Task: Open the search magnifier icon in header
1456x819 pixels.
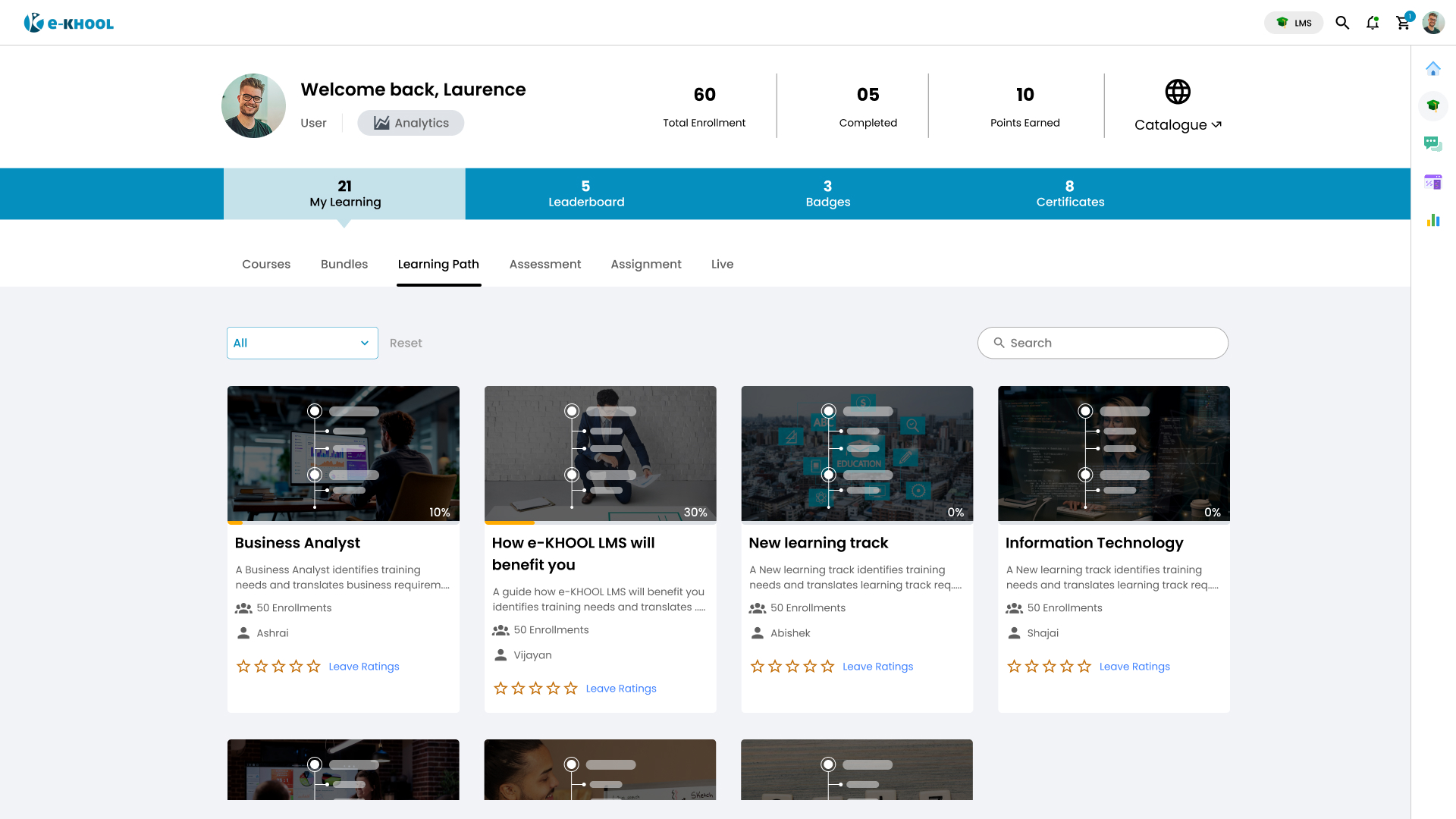Action: coord(1342,23)
